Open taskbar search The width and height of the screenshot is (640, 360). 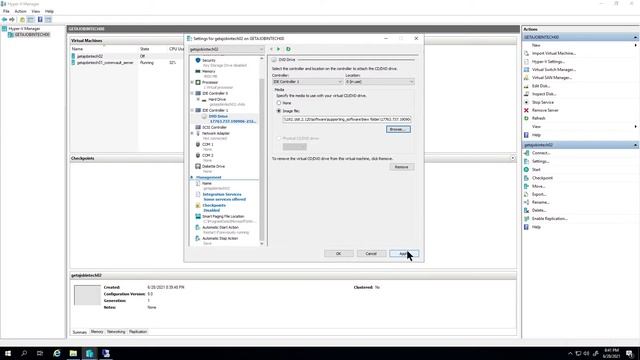tap(24, 353)
